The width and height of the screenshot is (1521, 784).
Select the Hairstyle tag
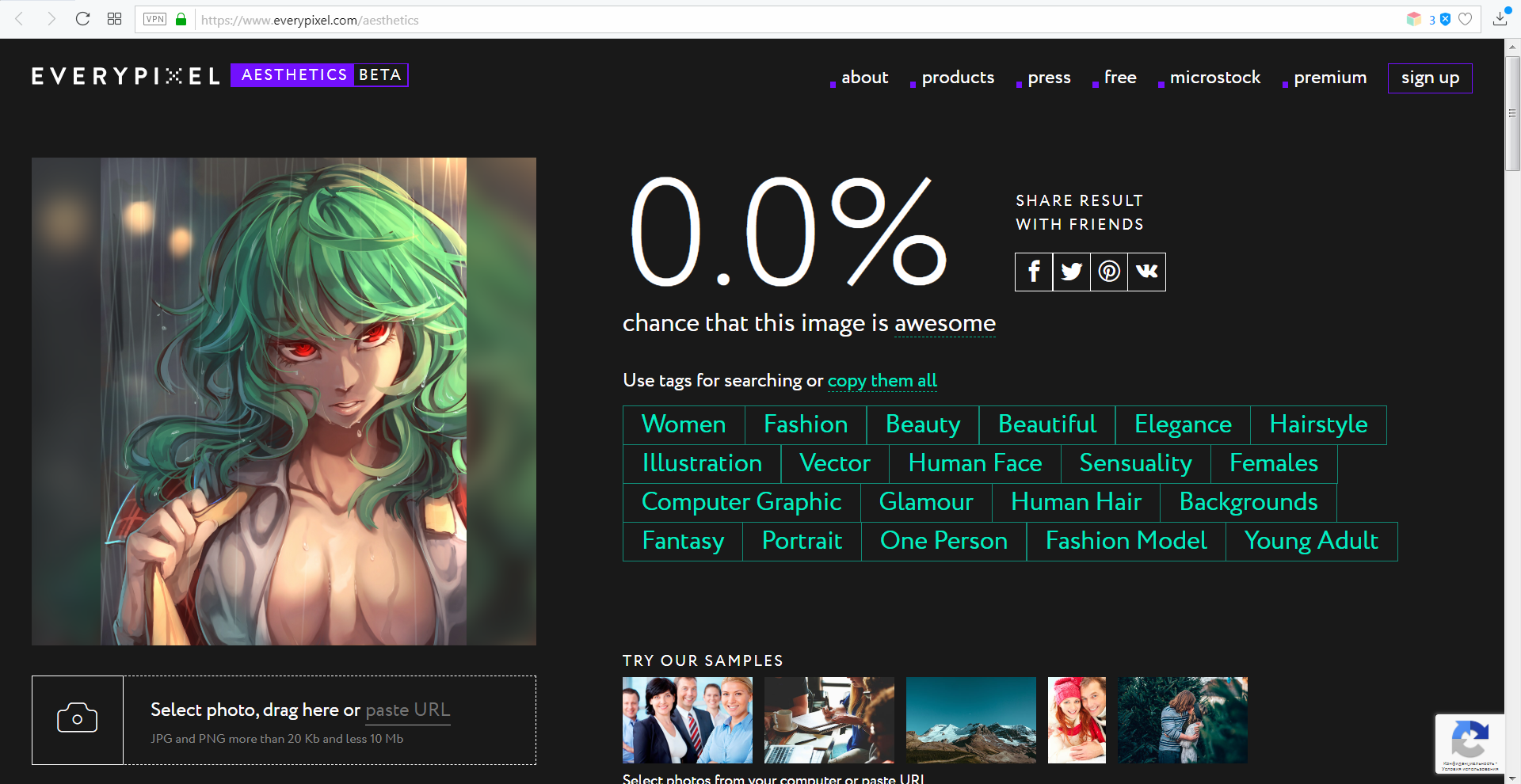click(1318, 425)
